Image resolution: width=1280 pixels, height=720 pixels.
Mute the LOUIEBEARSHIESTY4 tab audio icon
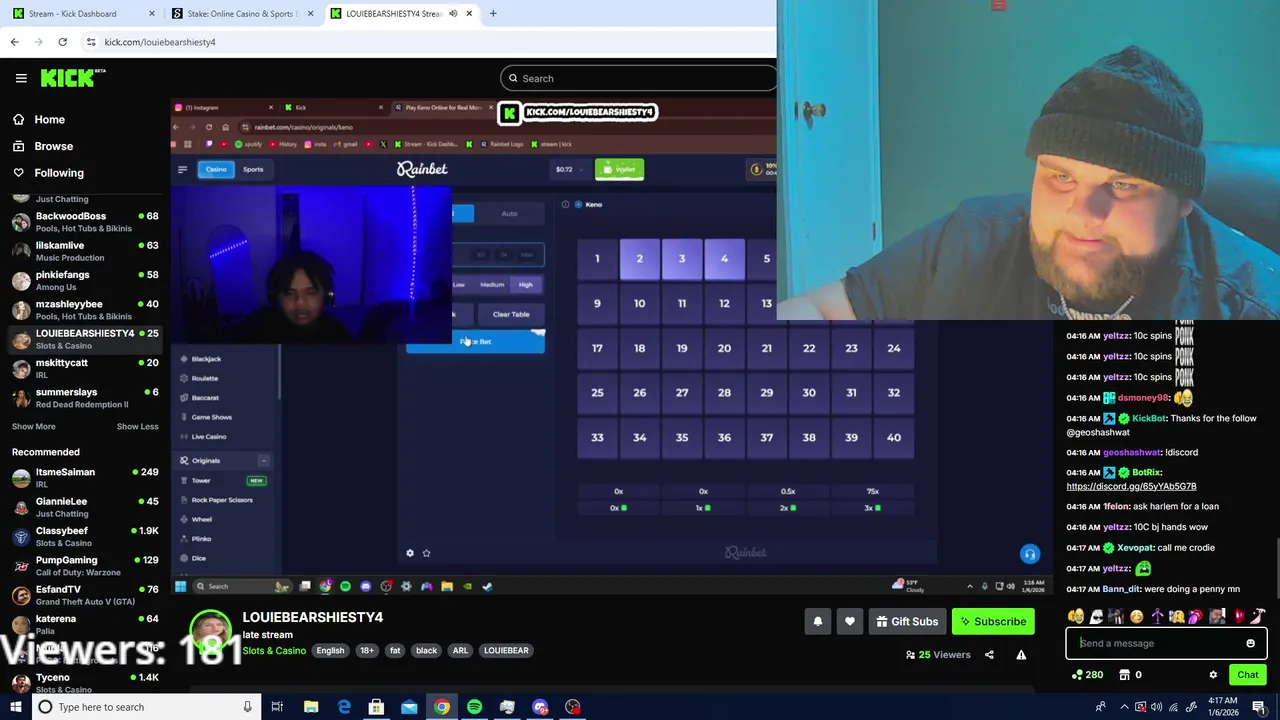(453, 14)
